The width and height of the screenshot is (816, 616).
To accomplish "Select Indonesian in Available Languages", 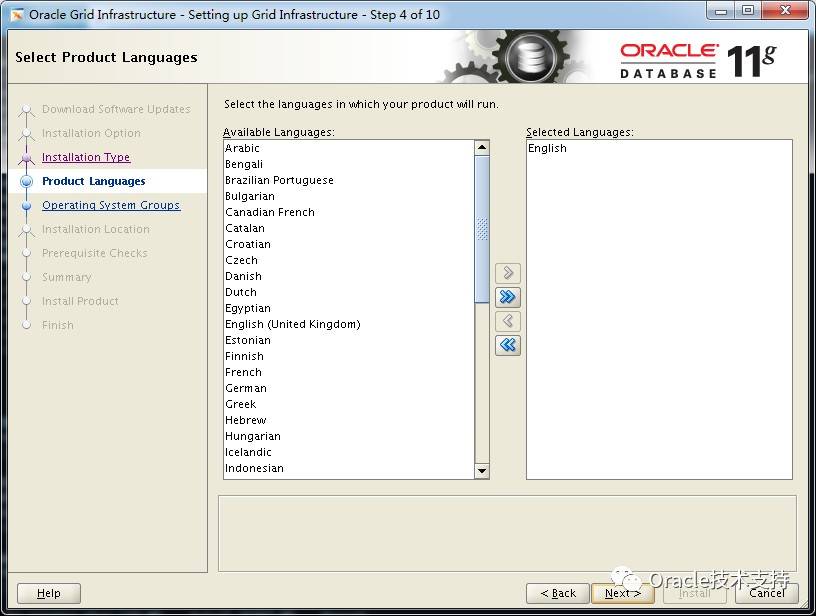I will [349, 468].
